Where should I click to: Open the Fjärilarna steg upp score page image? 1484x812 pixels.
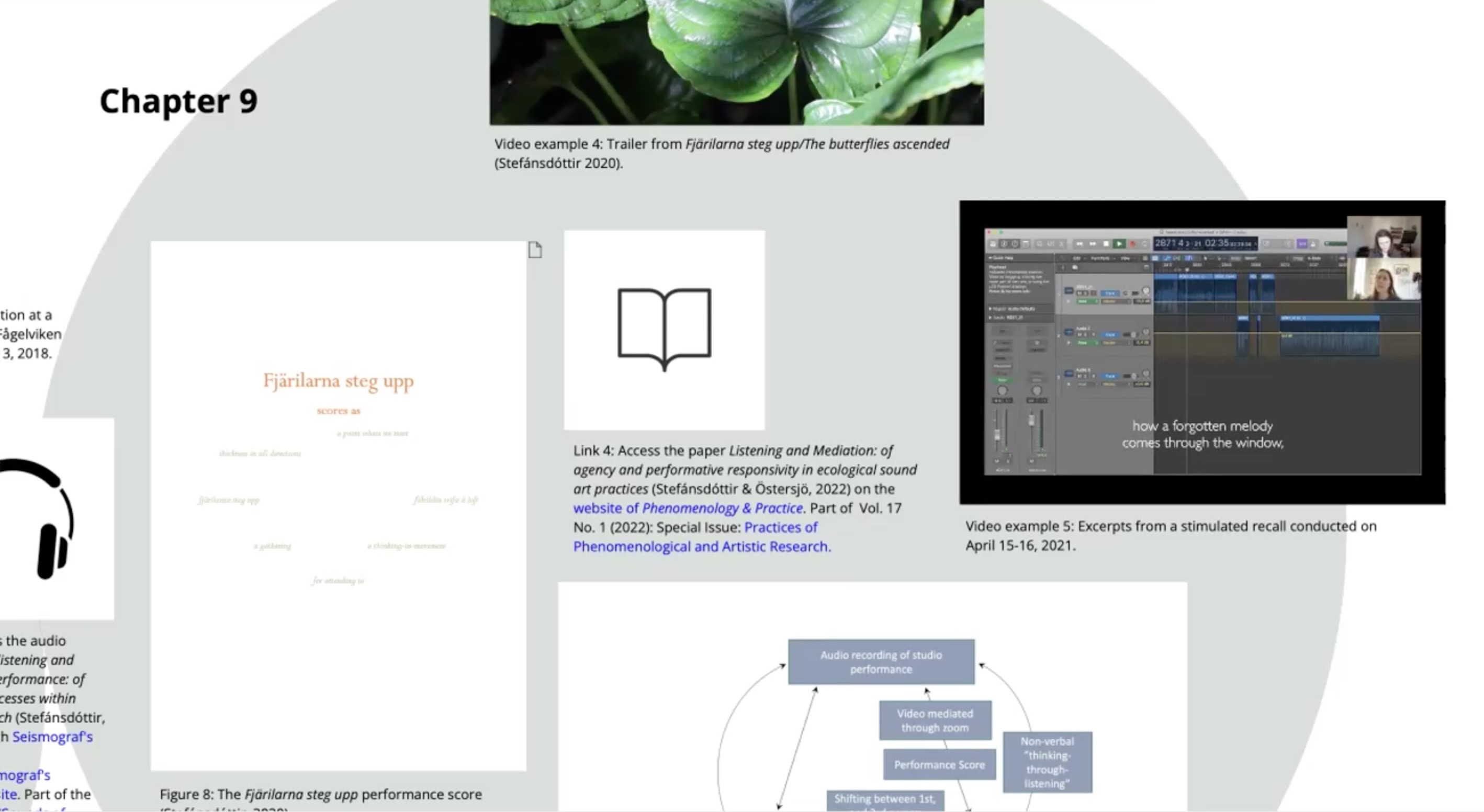click(338, 505)
